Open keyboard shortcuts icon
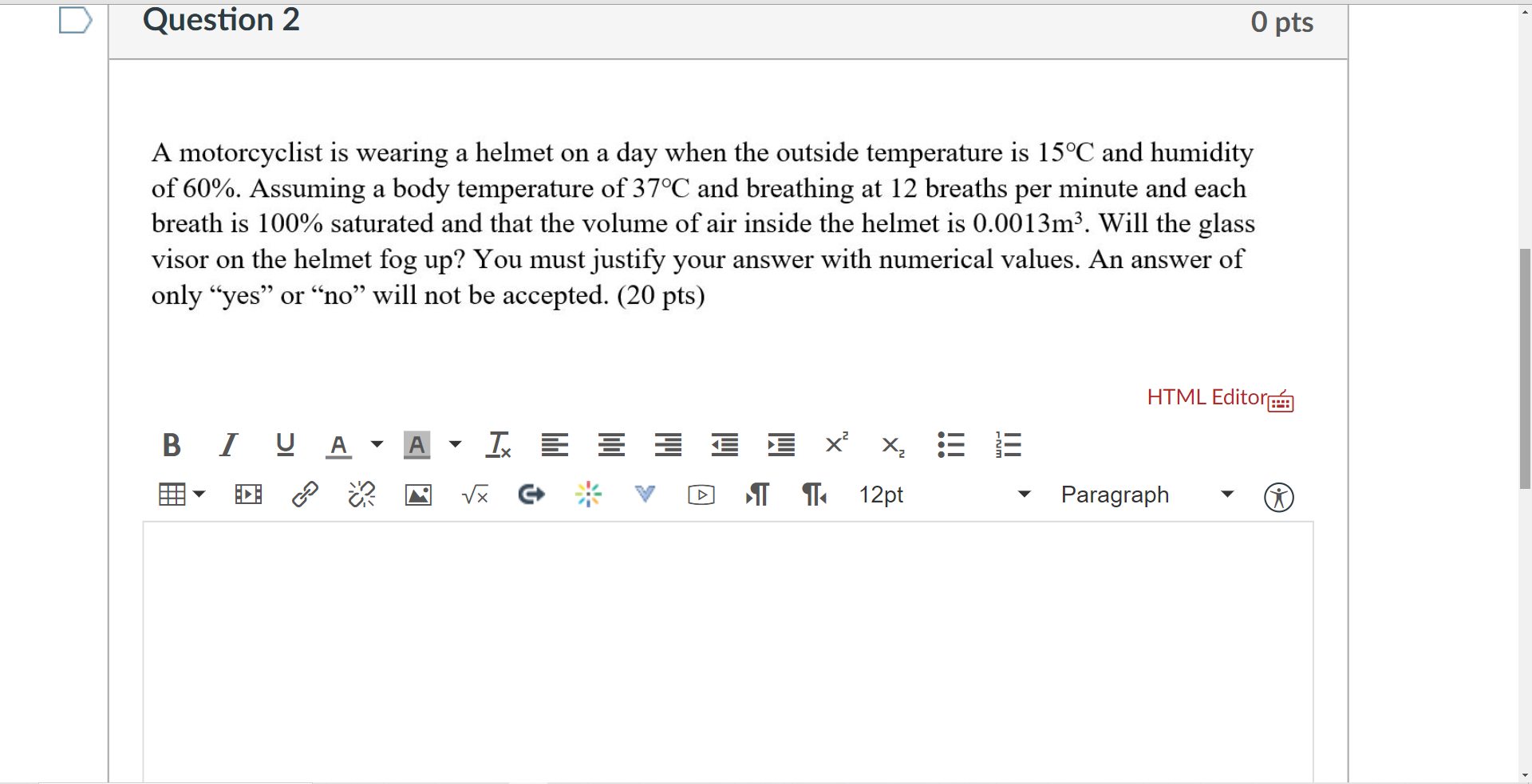1532x784 pixels. click(x=1281, y=401)
